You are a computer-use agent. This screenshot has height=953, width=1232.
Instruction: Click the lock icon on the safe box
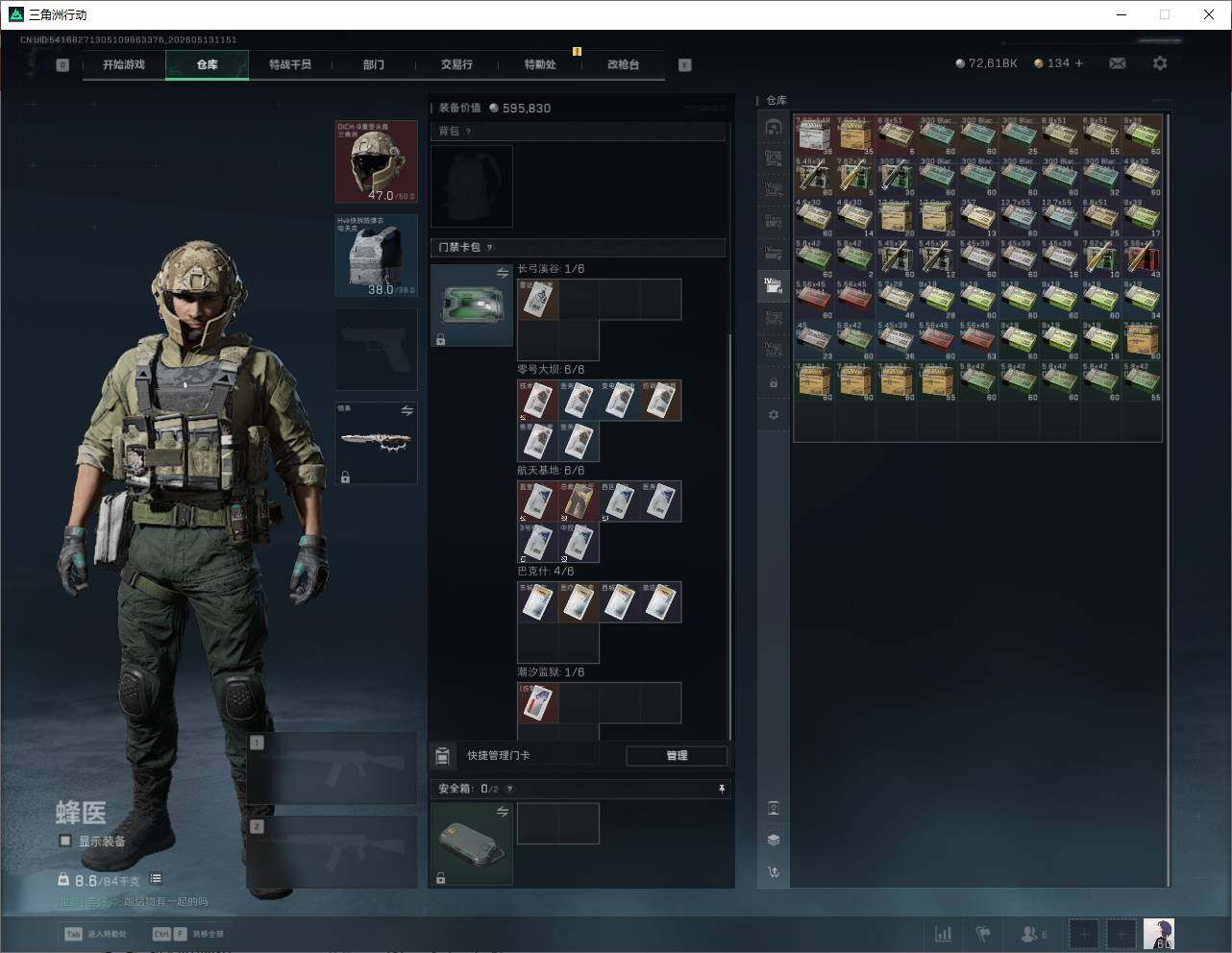pyautogui.click(x=440, y=878)
